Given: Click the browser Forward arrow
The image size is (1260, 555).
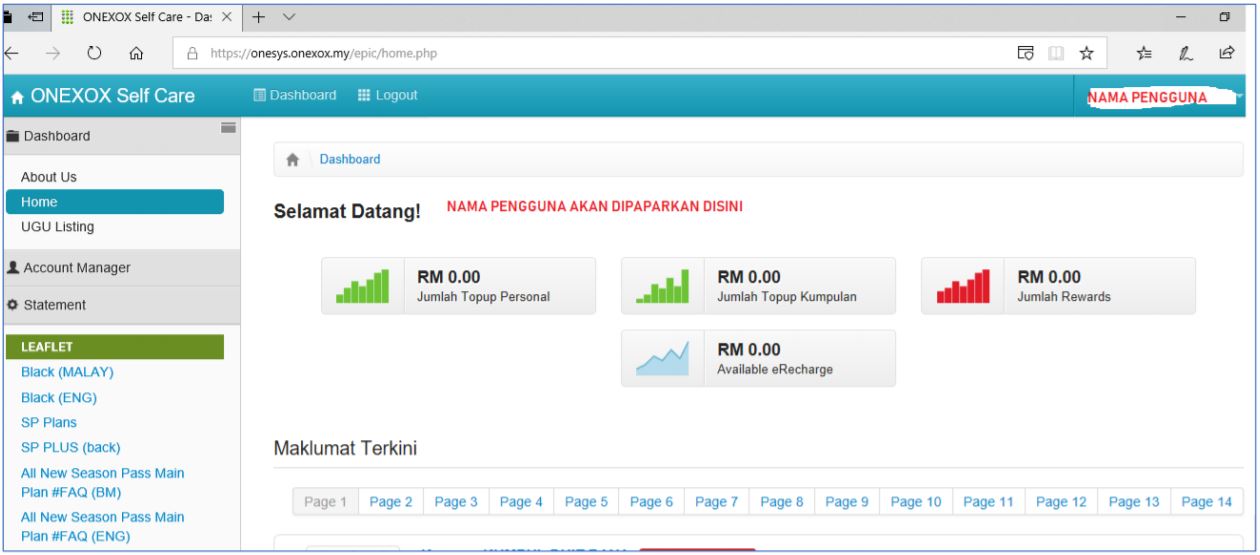Looking at the screenshot, I should pyautogui.click(x=54, y=52).
